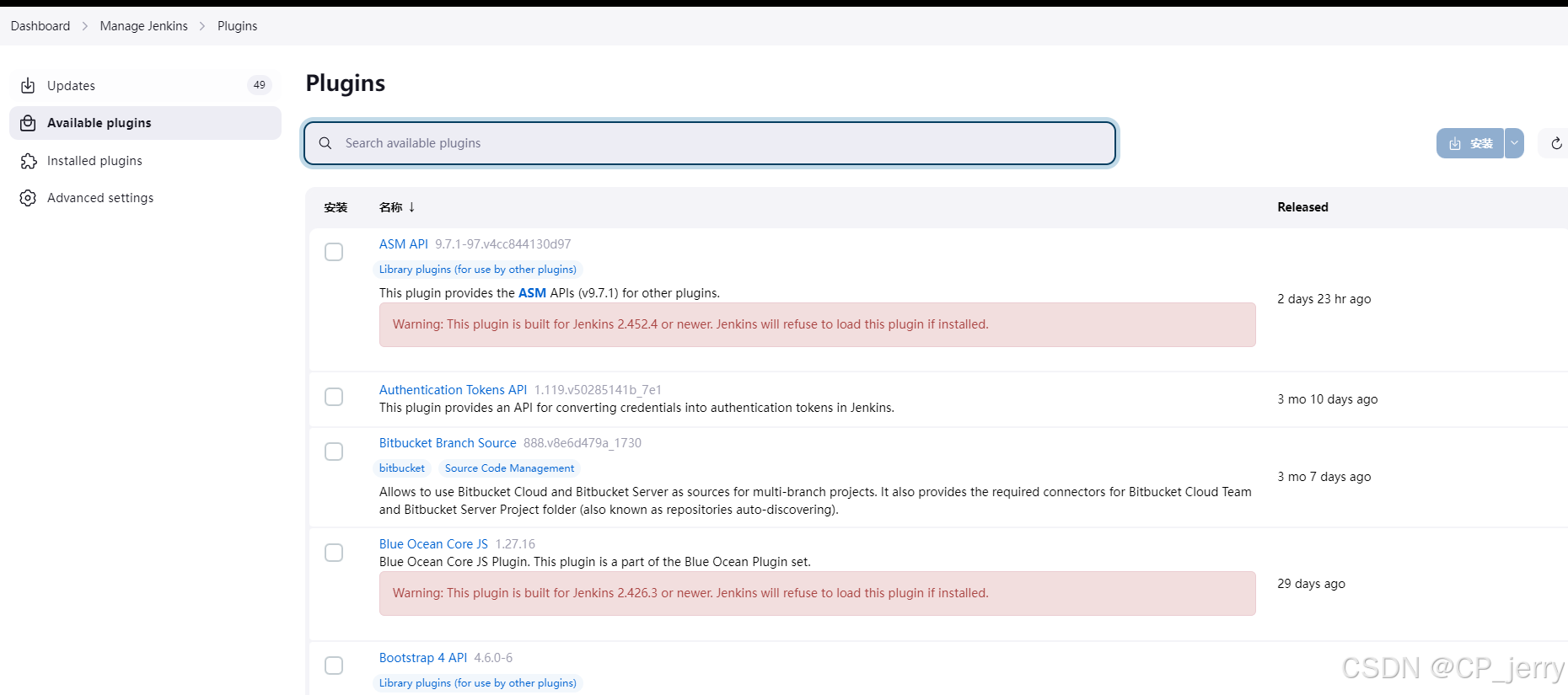
Task: Click the Available plugins bag icon
Action: click(28, 123)
